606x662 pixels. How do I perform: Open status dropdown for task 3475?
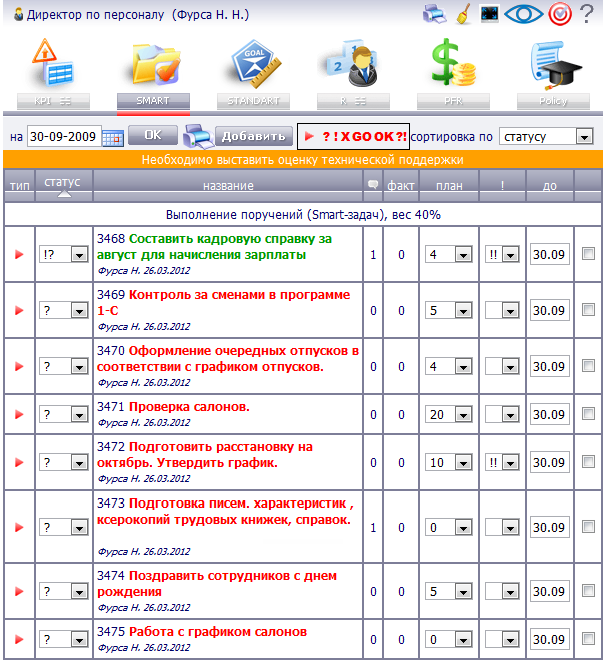click(63, 640)
